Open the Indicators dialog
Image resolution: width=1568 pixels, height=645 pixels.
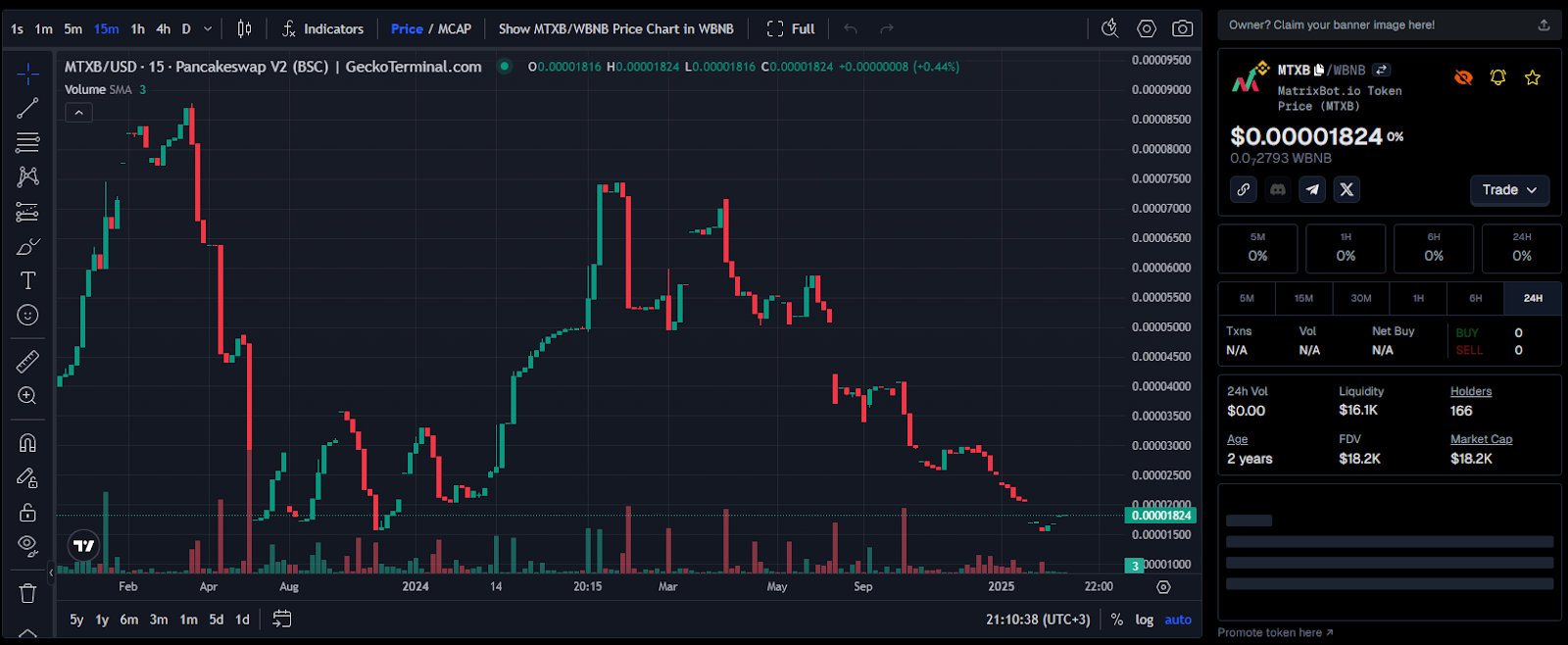[322, 29]
